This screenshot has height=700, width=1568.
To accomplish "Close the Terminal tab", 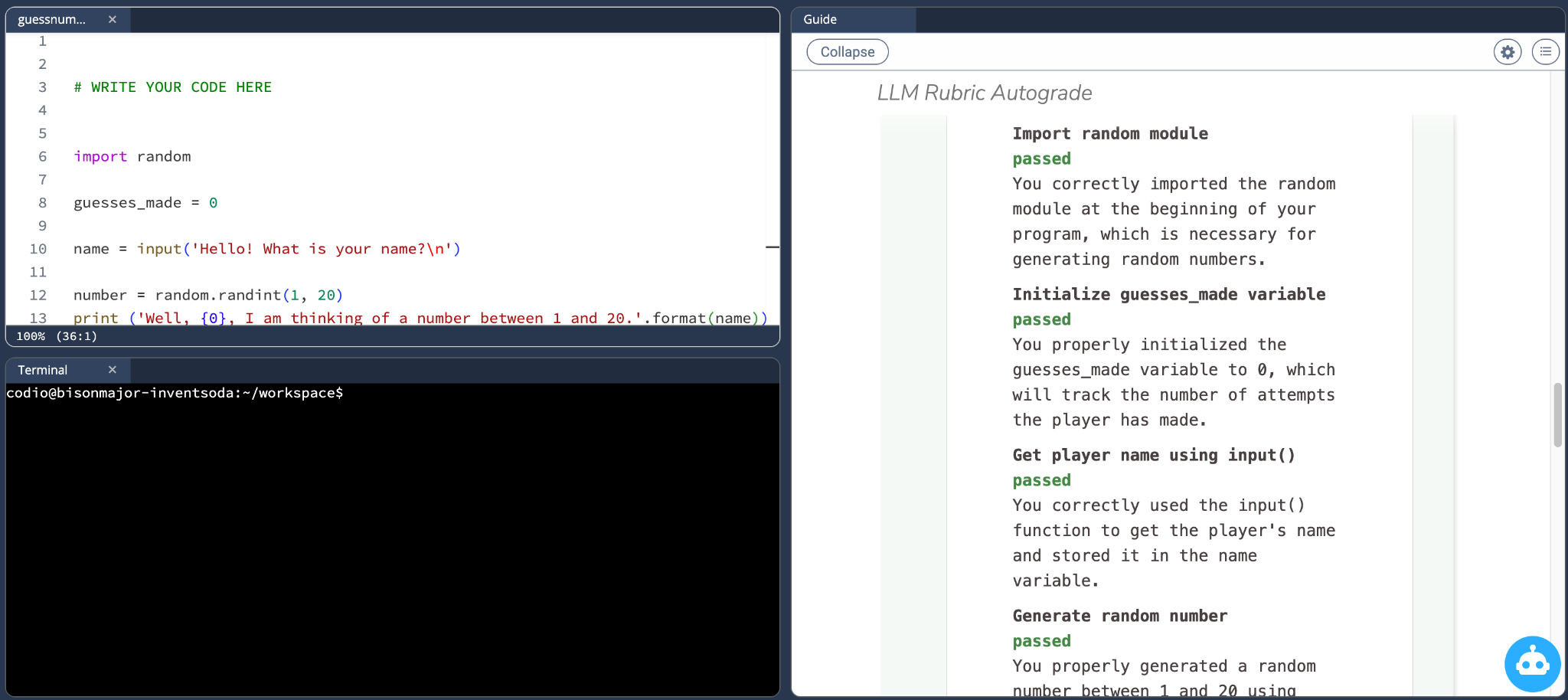I will (x=113, y=370).
